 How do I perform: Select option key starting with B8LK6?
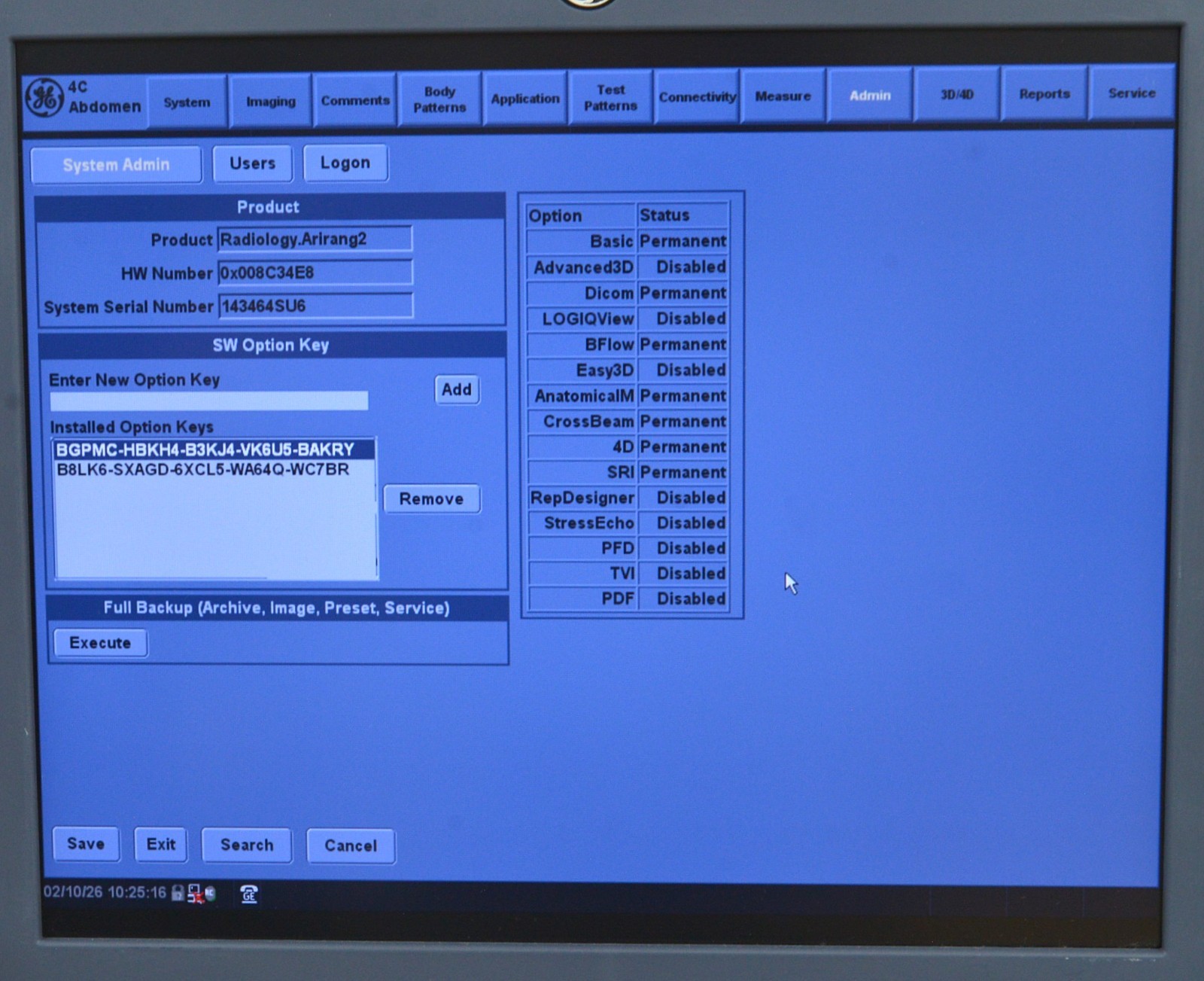(x=203, y=470)
